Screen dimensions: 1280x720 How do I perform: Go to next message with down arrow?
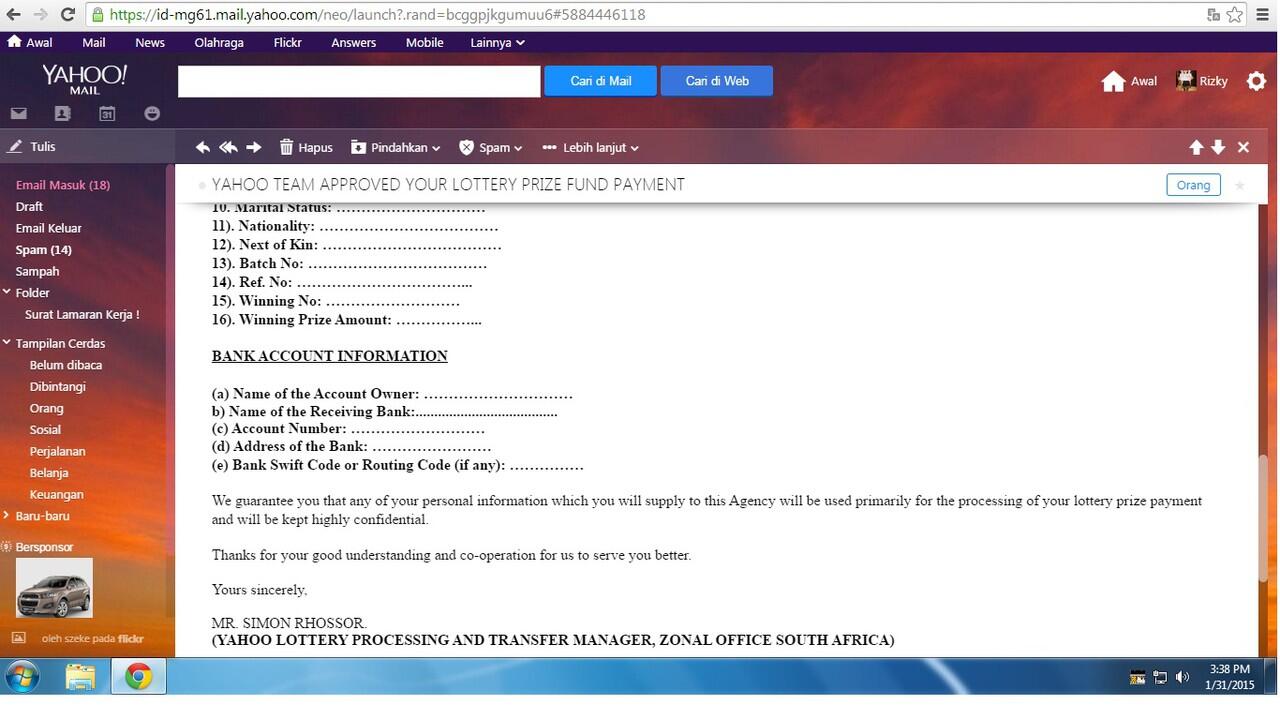coord(1218,147)
